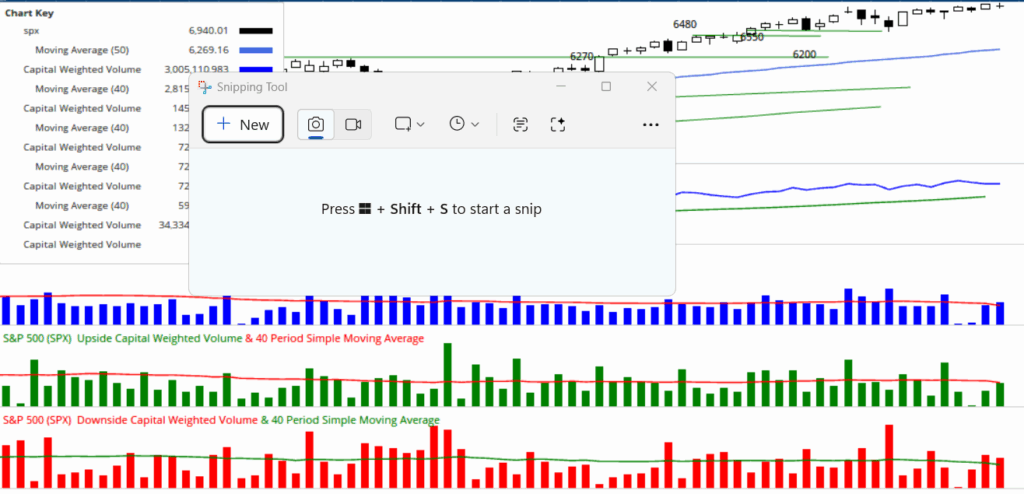Screen dimensions: 1024x494
Task: Select the spx entry in Chart Key
Action: point(32,32)
